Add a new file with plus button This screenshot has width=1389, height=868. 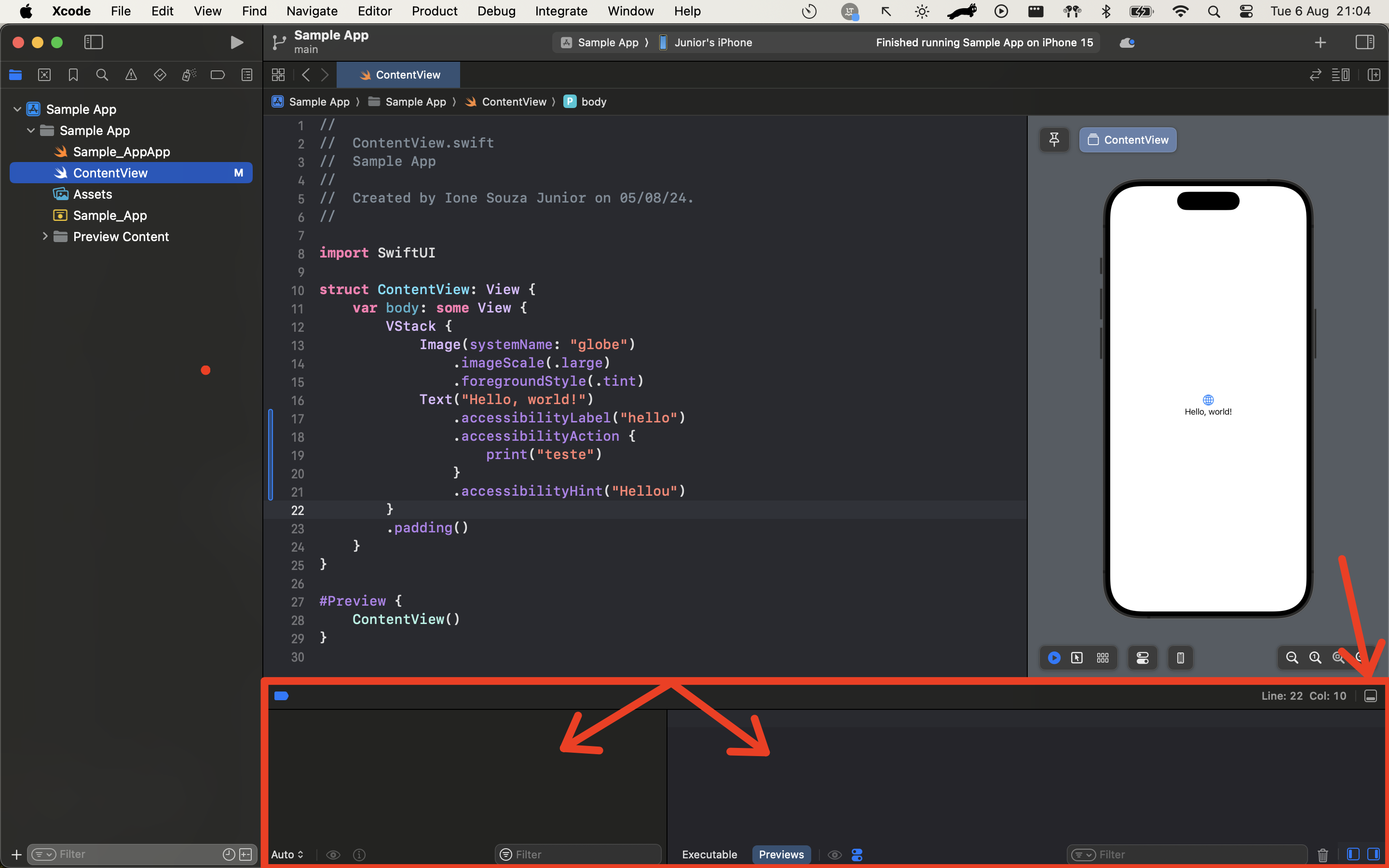16,854
